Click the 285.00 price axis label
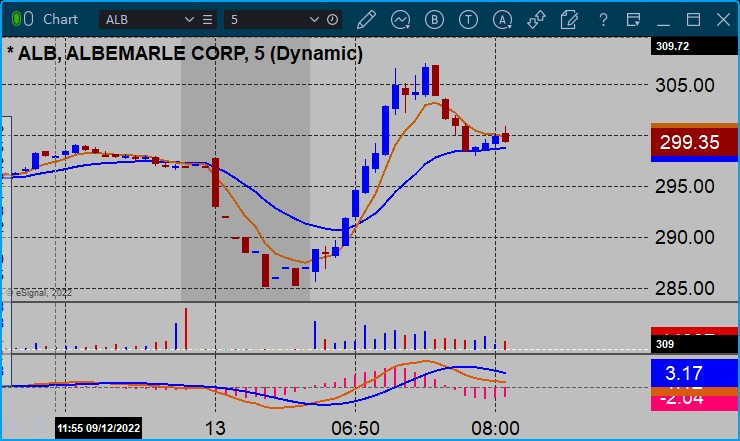This screenshot has width=740, height=441. 685,288
